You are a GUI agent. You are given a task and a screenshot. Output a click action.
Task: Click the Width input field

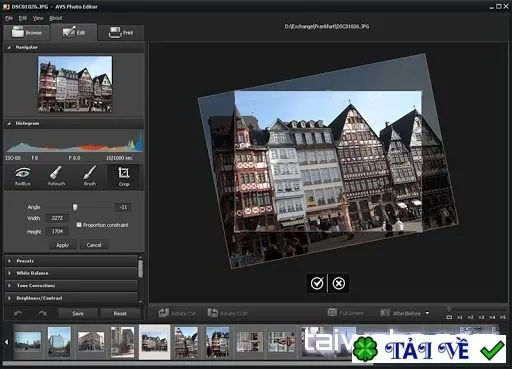(57, 218)
